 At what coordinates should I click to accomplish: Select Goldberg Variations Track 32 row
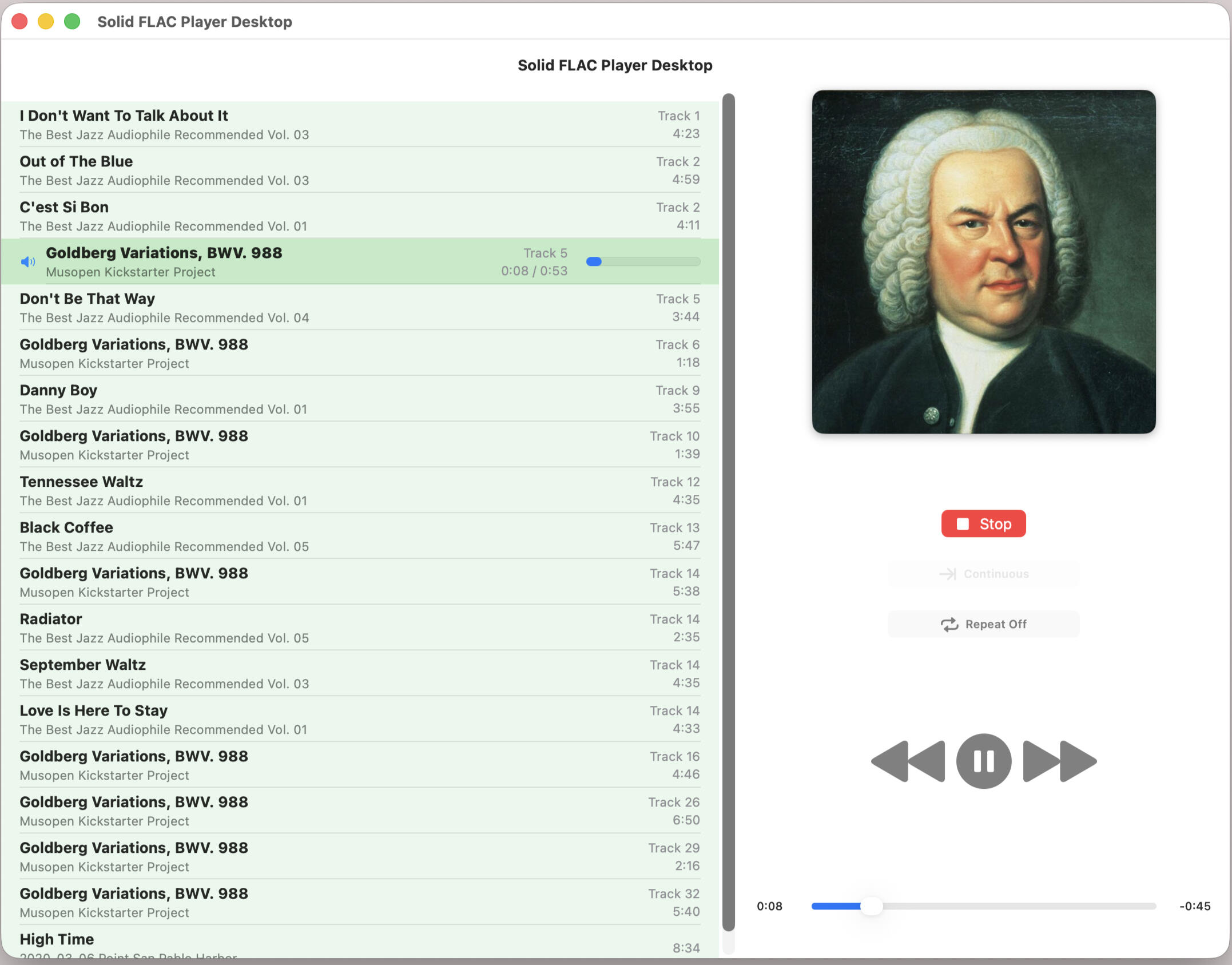(360, 902)
